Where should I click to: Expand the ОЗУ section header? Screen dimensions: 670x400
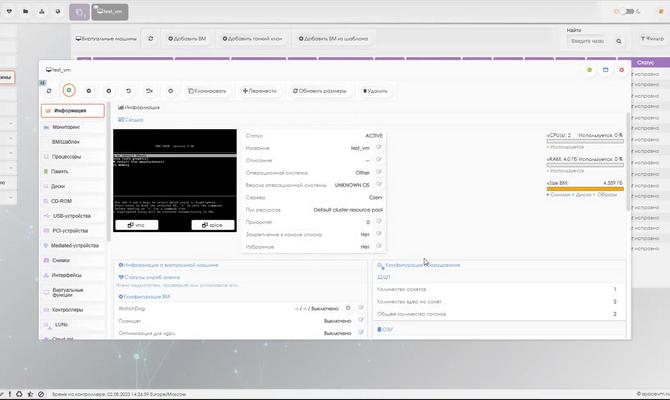(385, 329)
